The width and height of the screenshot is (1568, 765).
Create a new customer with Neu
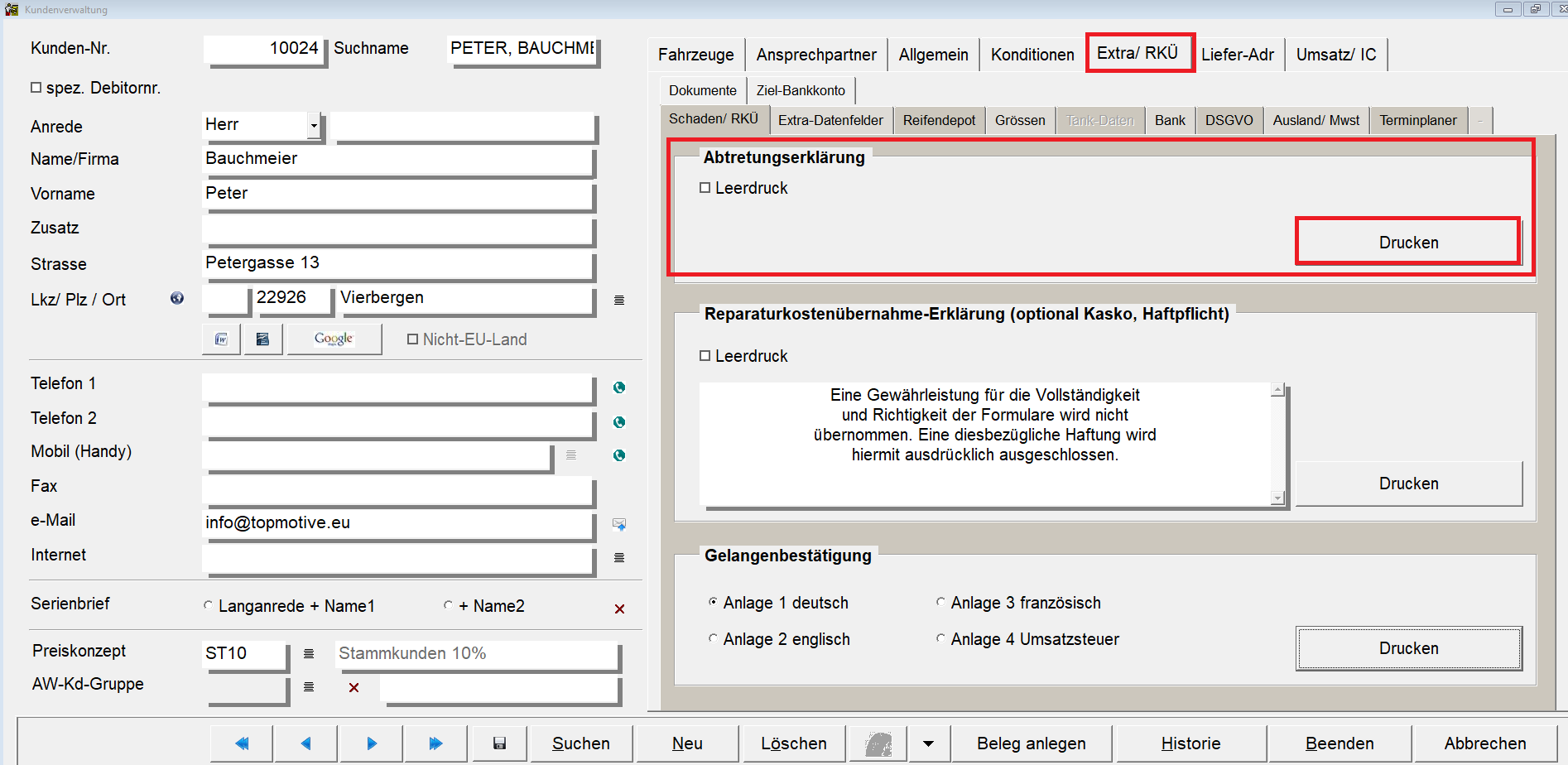[x=687, y=743]
